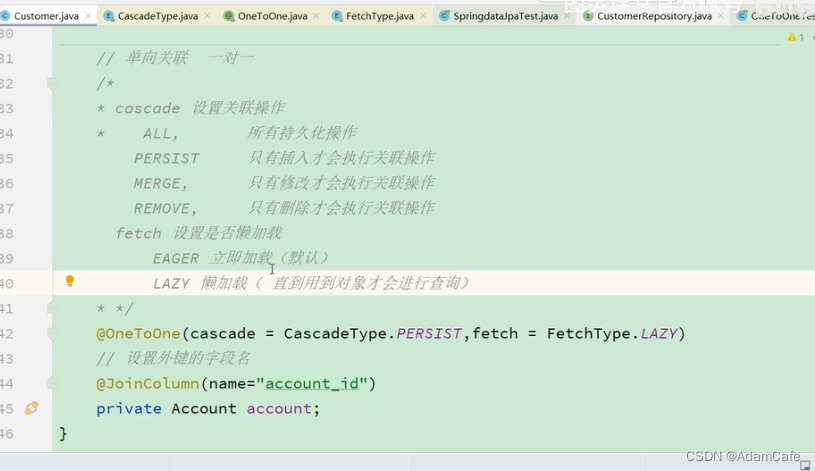Toggle fold marker at comment end line 41

(52, 308)
